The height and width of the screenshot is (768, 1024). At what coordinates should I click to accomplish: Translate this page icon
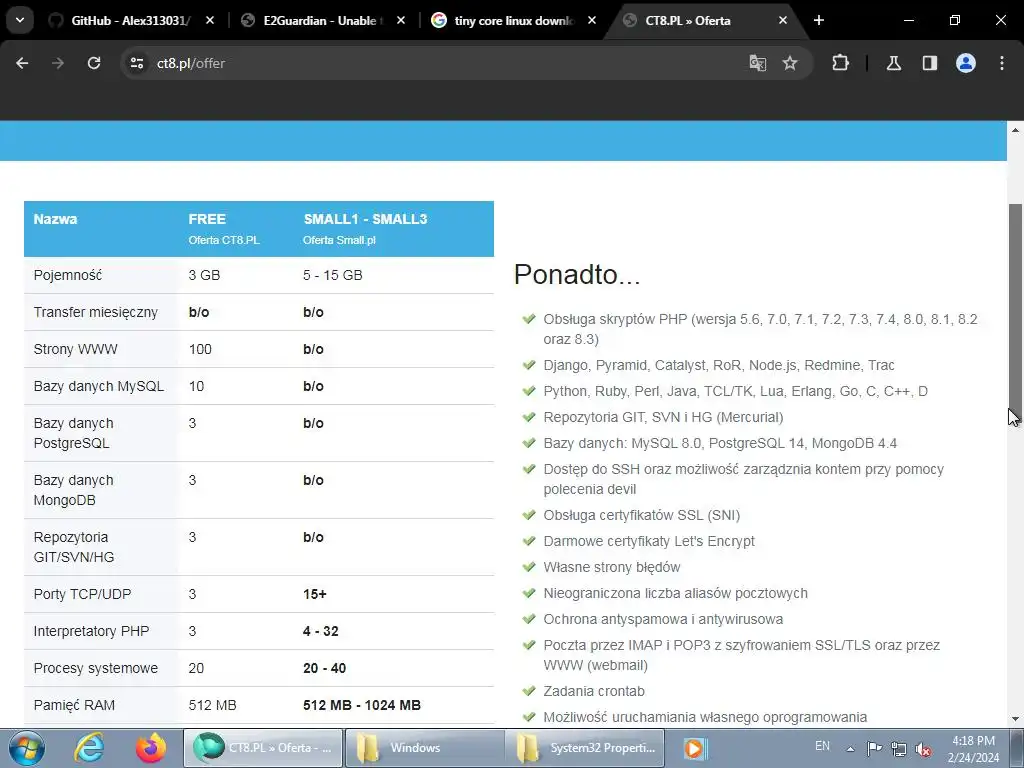tap(758, 63)
